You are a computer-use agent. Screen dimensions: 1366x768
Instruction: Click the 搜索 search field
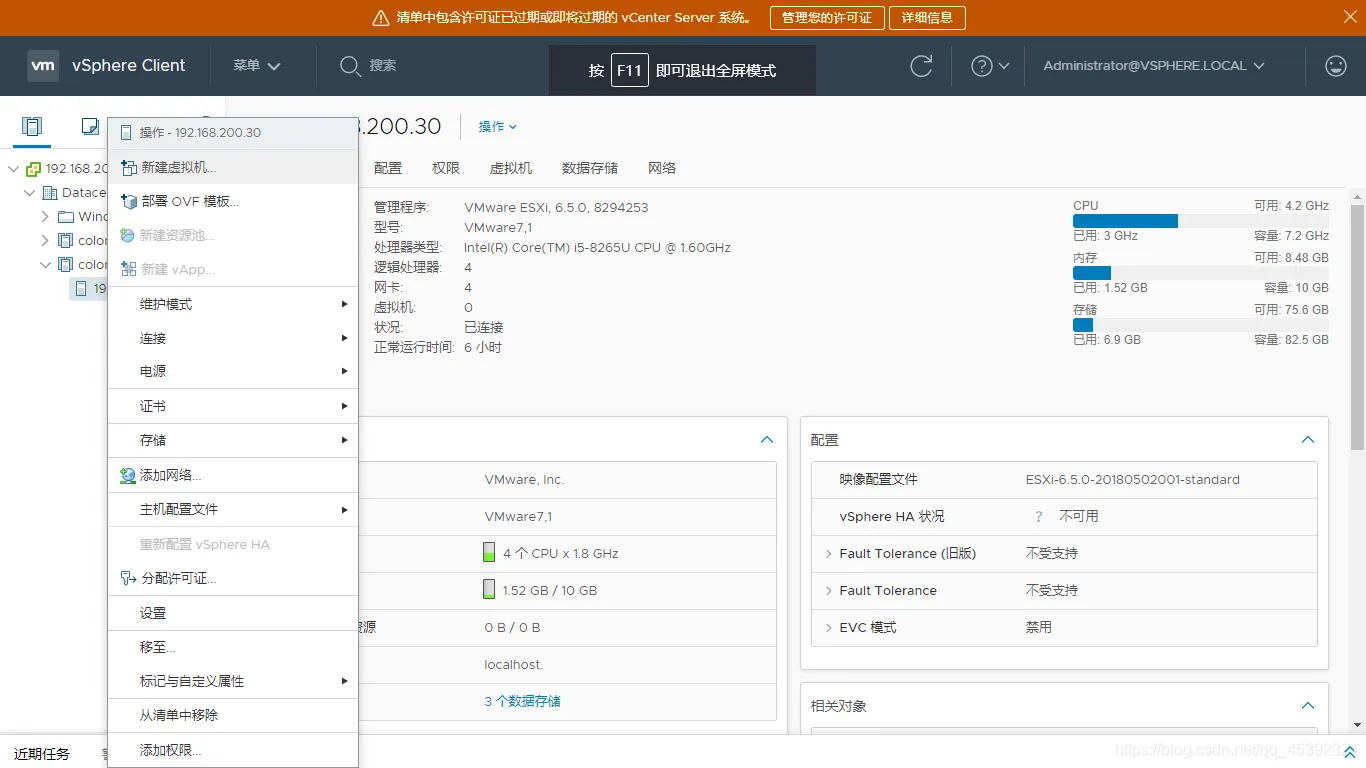click(383, 65)
